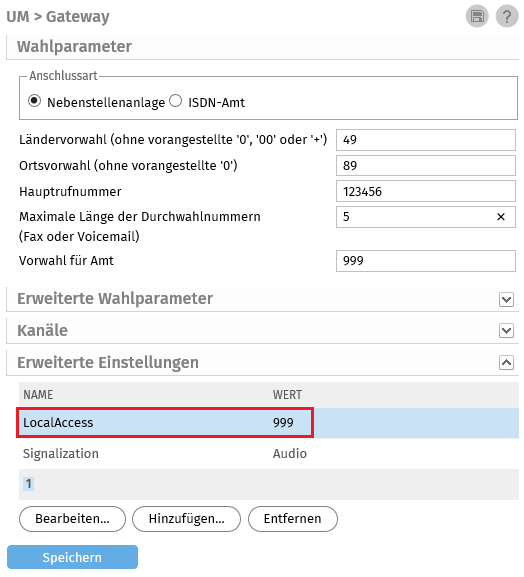Focus the Hauptrufnummer input field
Image resolution: width=524 pixels, height=577 pixels.
click(x=425, y=191)
